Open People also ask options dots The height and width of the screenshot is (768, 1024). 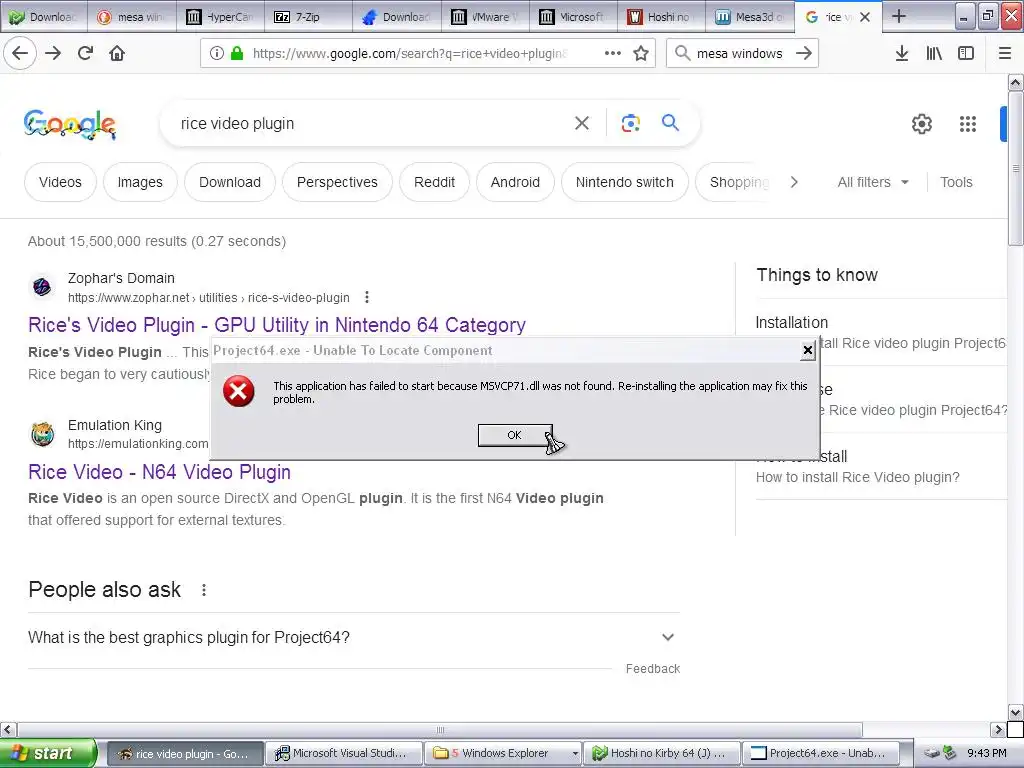(204, 590)
